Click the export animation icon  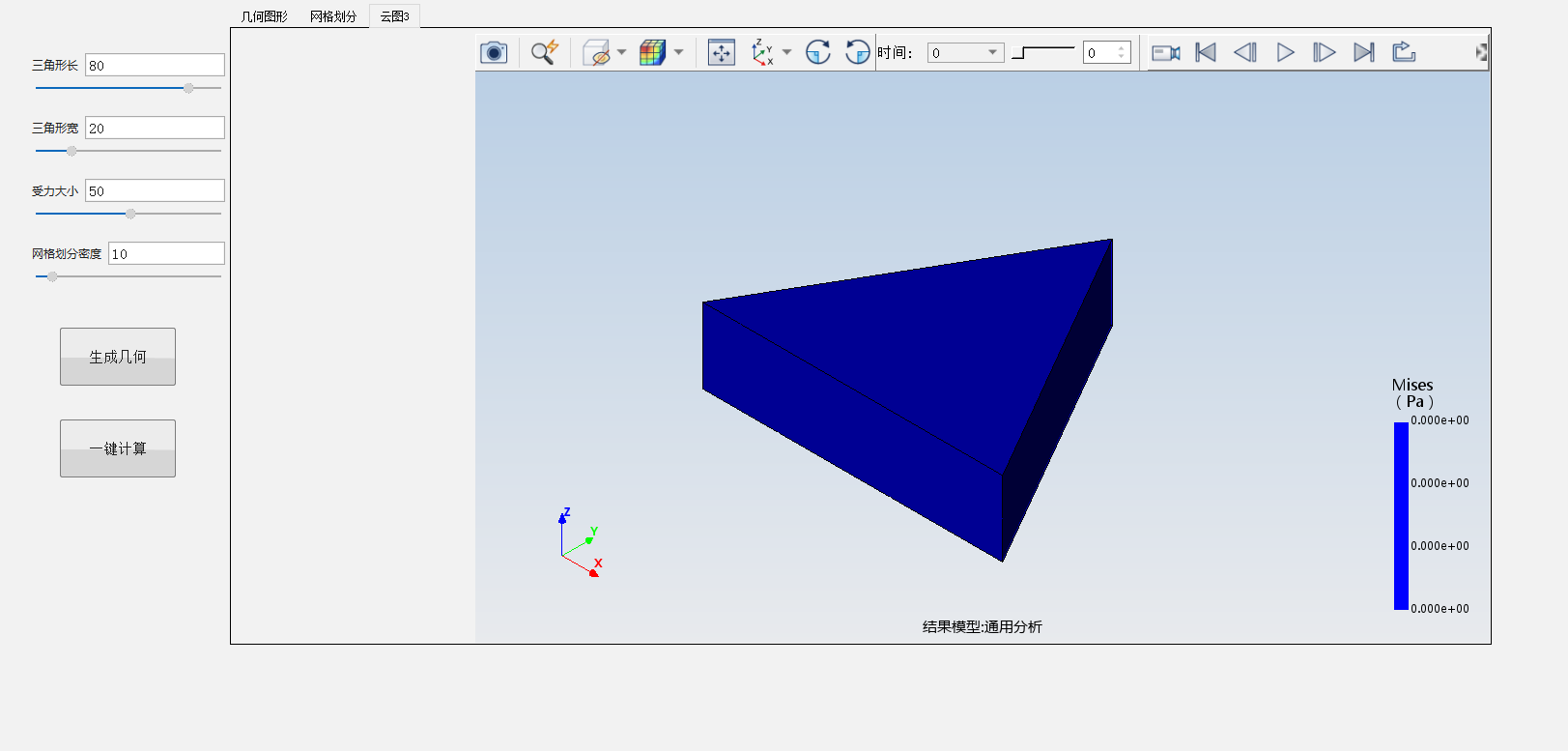(x=1404, y=52)
